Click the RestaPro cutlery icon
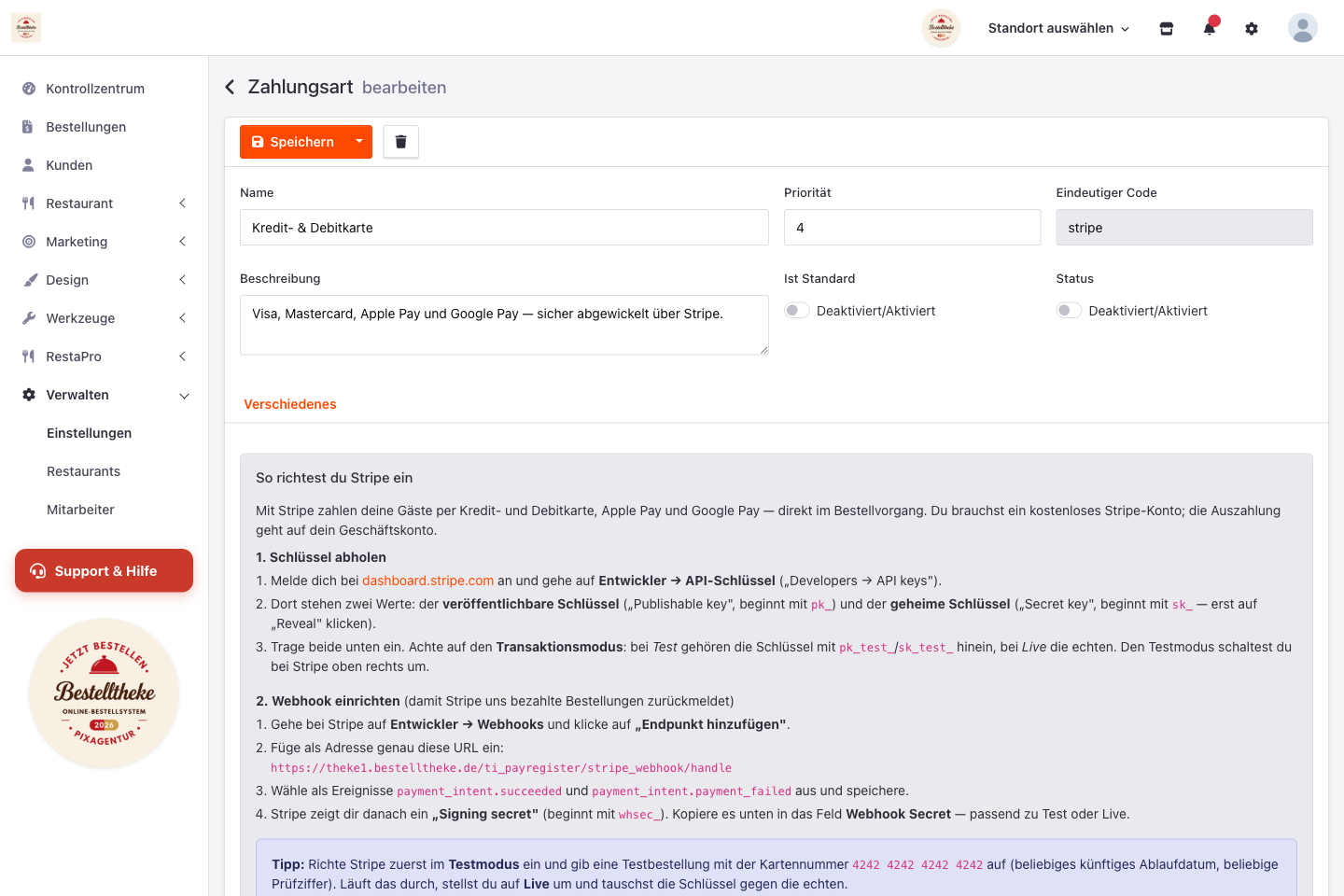Viewport: 1344px width, 896px height. pyautogui.click(x=28, y=357)
